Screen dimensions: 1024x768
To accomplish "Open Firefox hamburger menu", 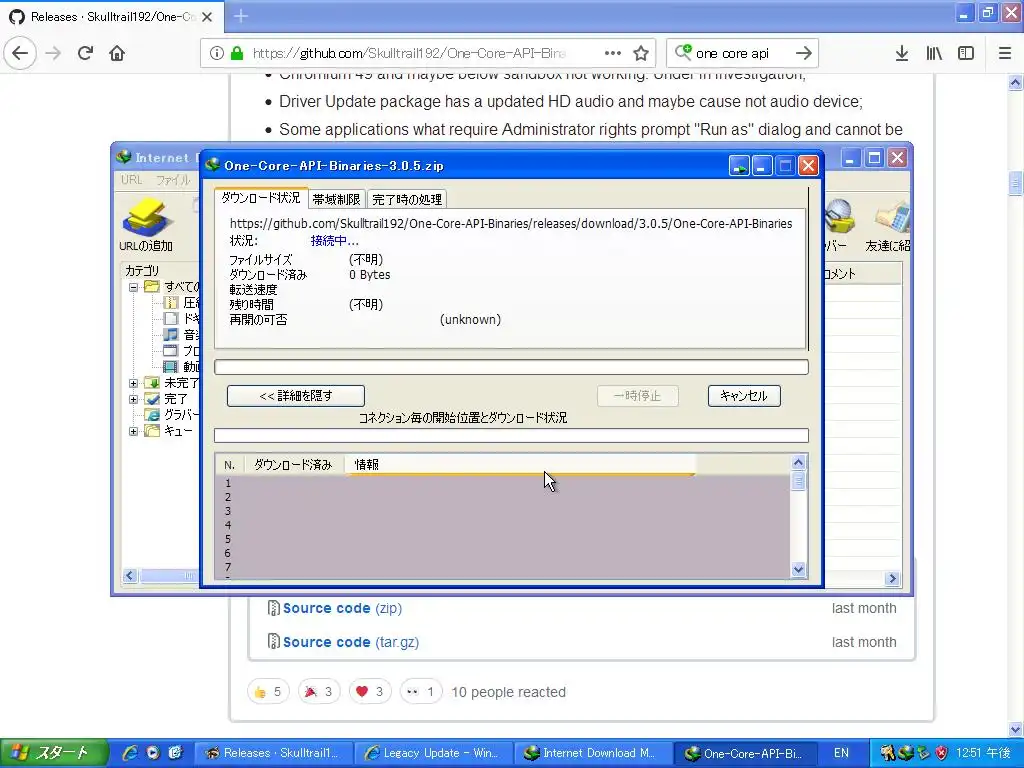I will click(x=1005, y=53).
